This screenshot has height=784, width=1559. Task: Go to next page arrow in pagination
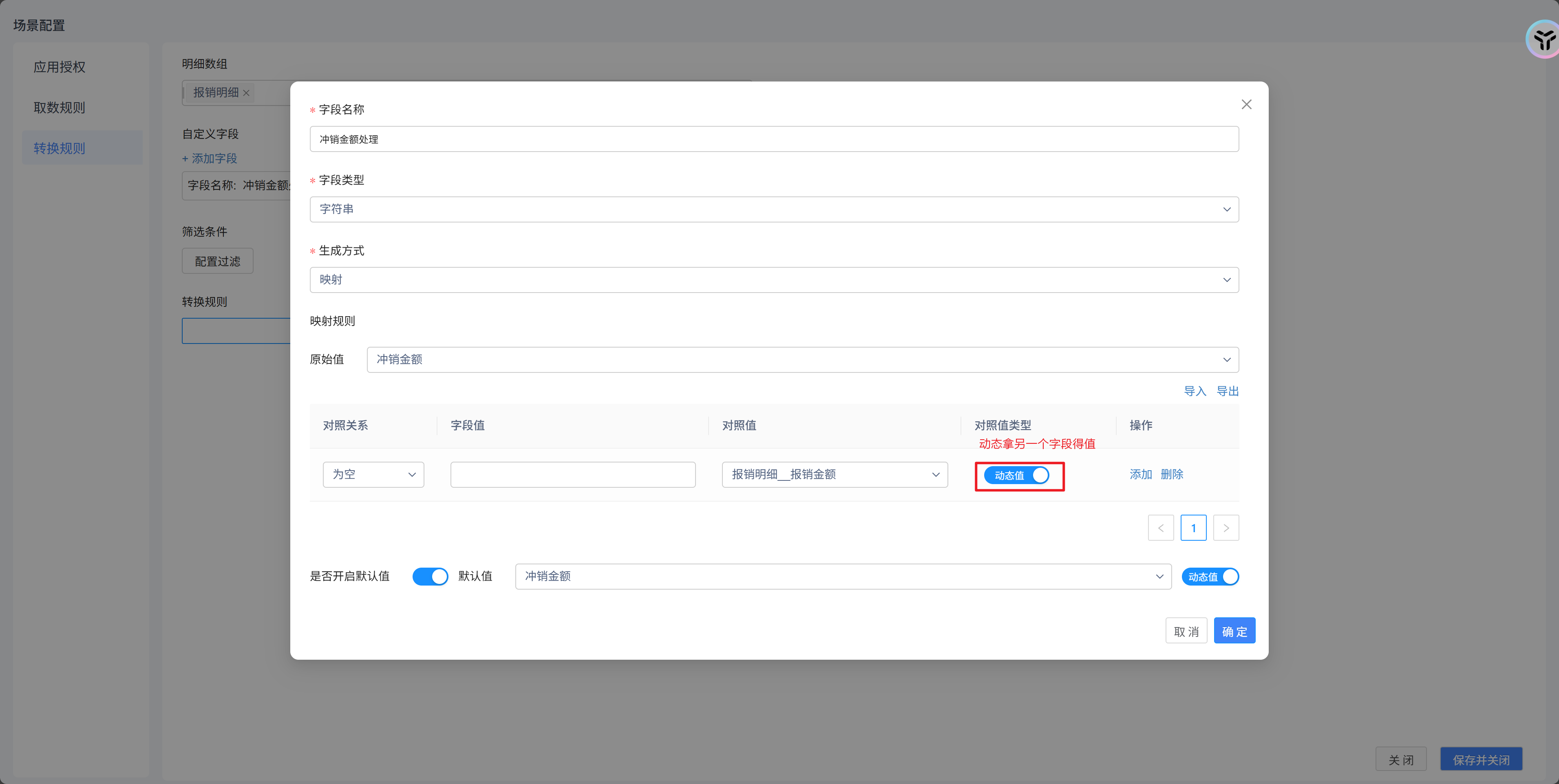[1226, 528]
